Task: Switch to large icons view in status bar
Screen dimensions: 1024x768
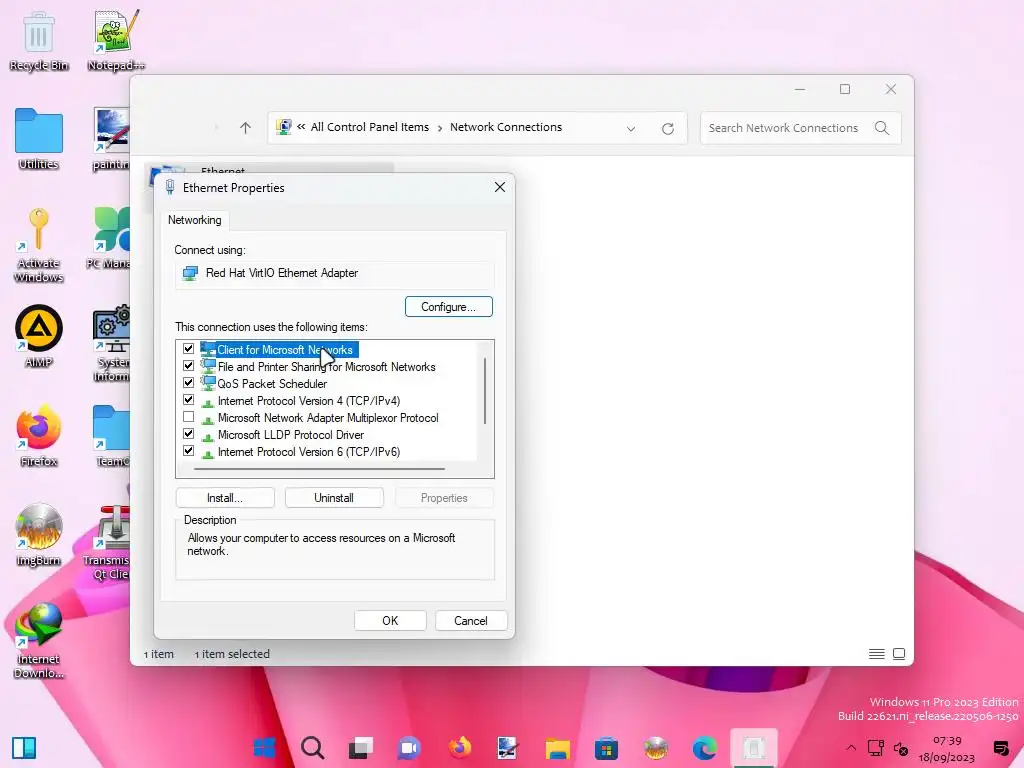Action: [899, 654]
